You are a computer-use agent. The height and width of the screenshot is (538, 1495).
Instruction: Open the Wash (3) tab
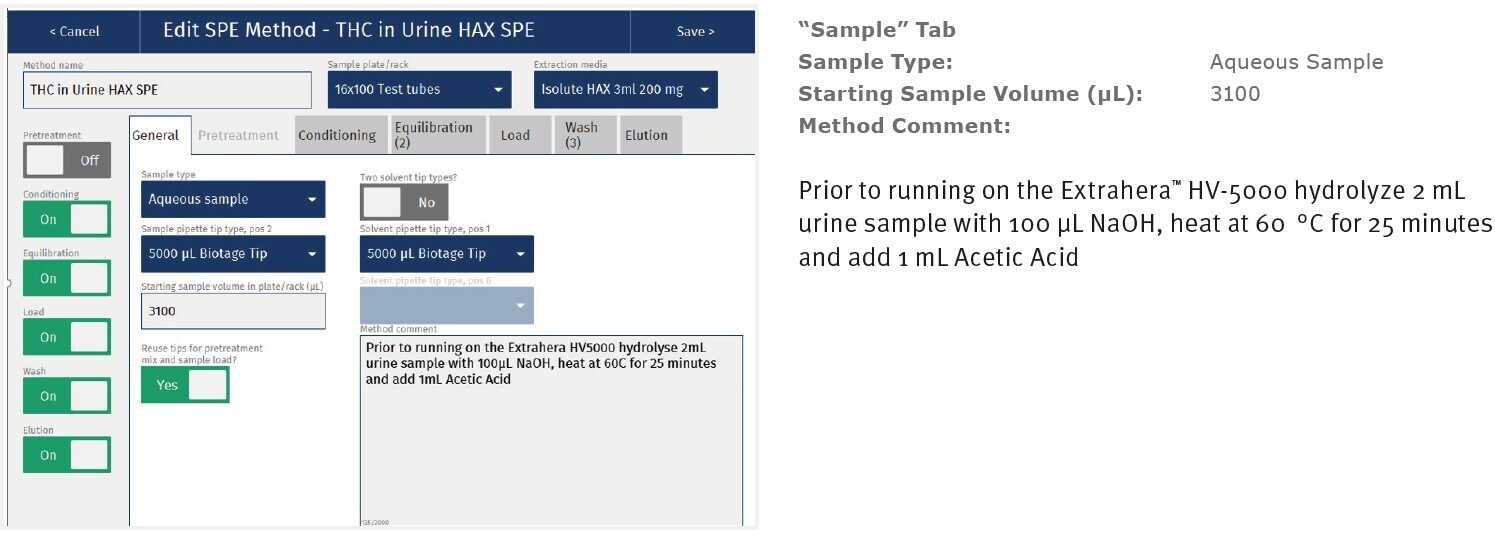coord(581,135)
